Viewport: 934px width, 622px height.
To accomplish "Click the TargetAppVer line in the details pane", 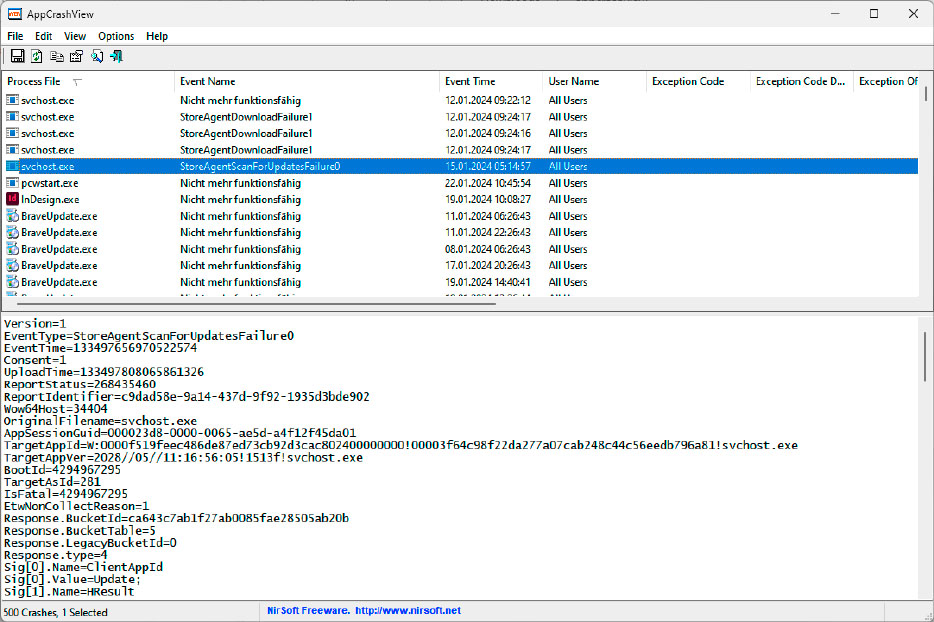I will (x=183, y=458).
